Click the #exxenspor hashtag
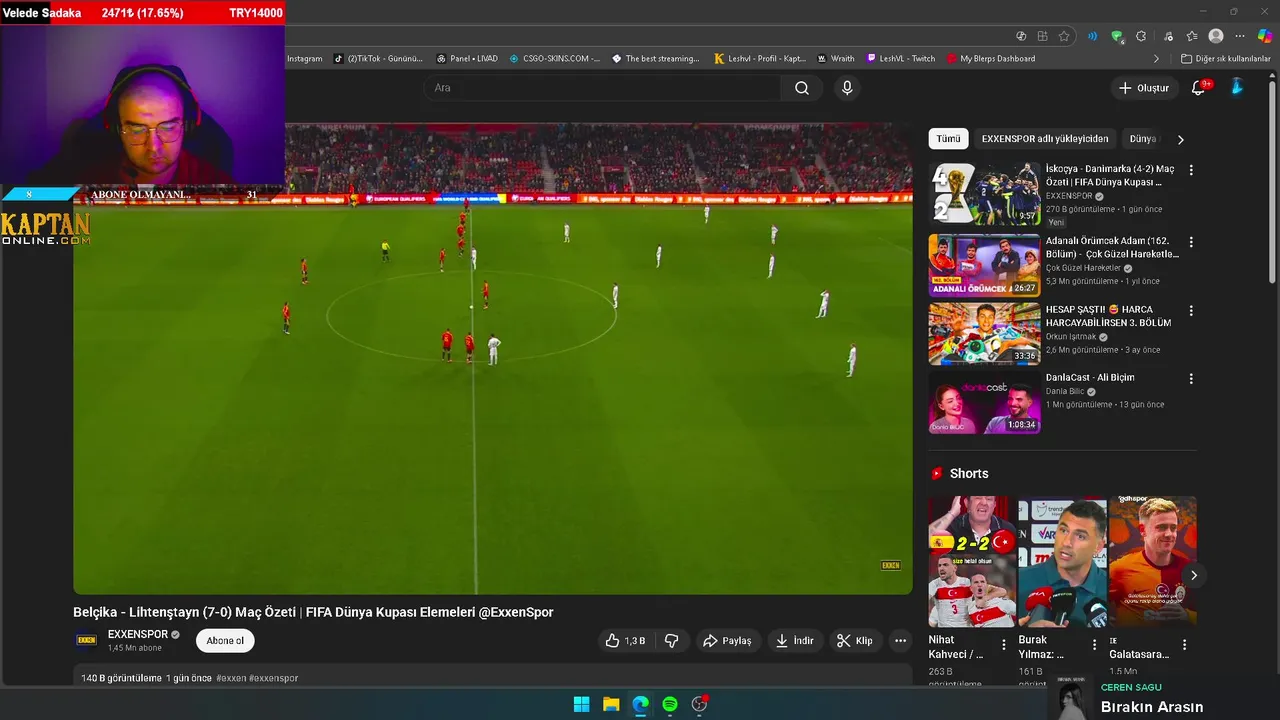 tap(274, 678)
